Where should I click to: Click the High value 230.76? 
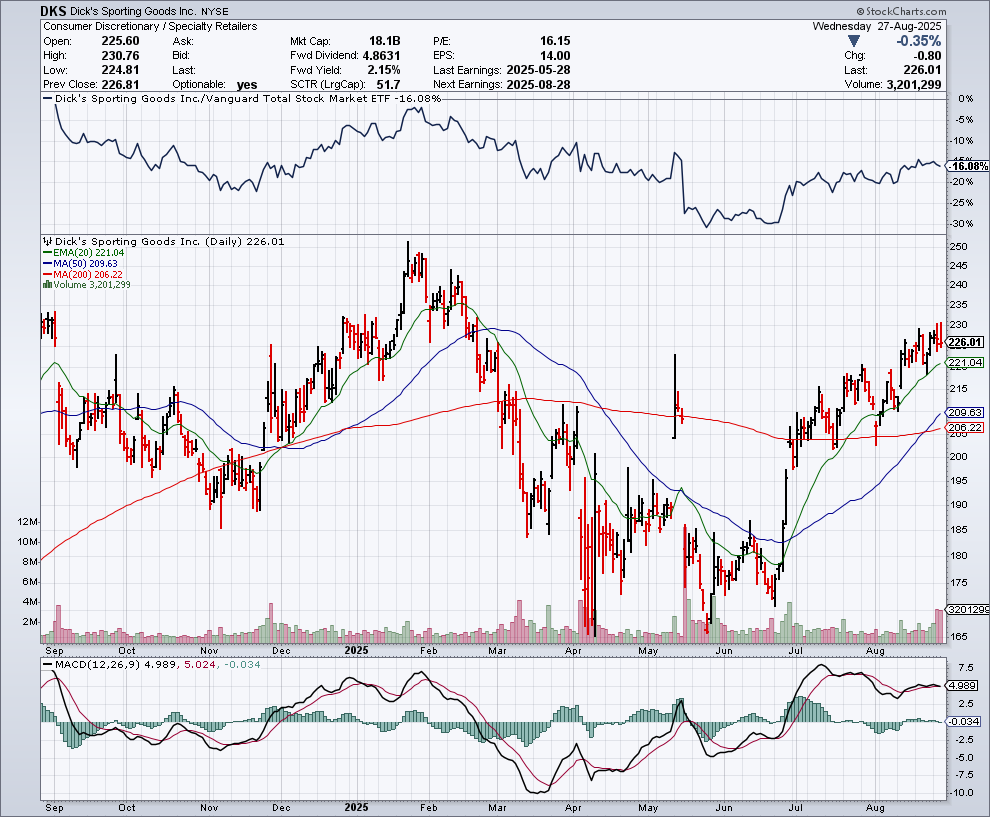(x=121, y=56)
